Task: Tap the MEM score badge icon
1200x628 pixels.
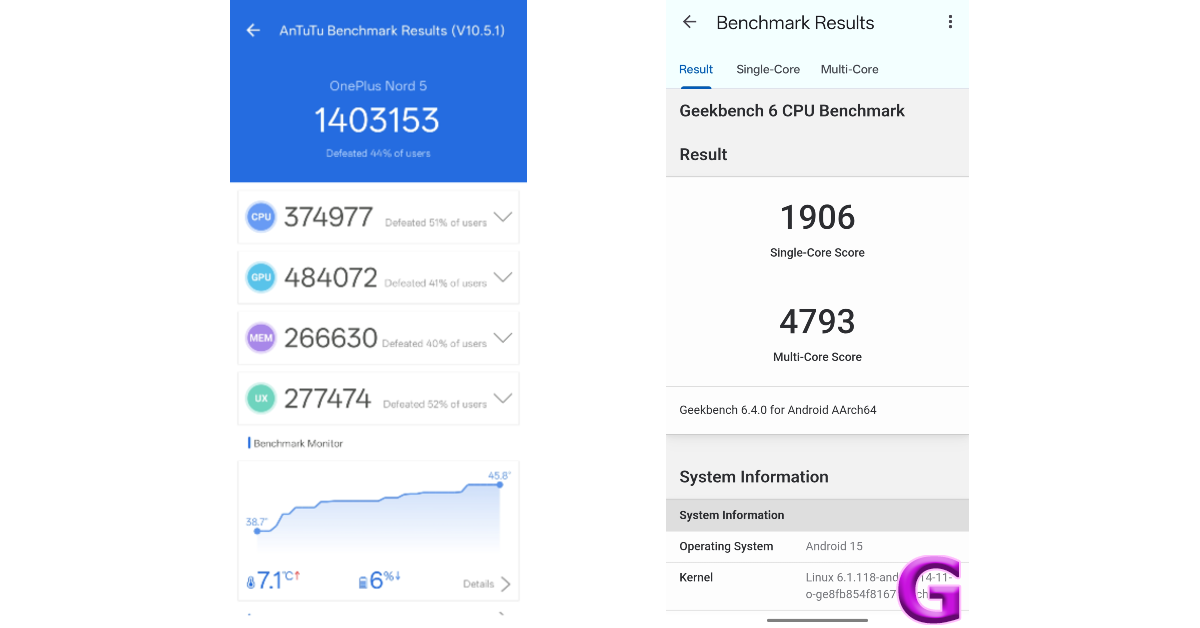Action: click(x=261, y=338)
